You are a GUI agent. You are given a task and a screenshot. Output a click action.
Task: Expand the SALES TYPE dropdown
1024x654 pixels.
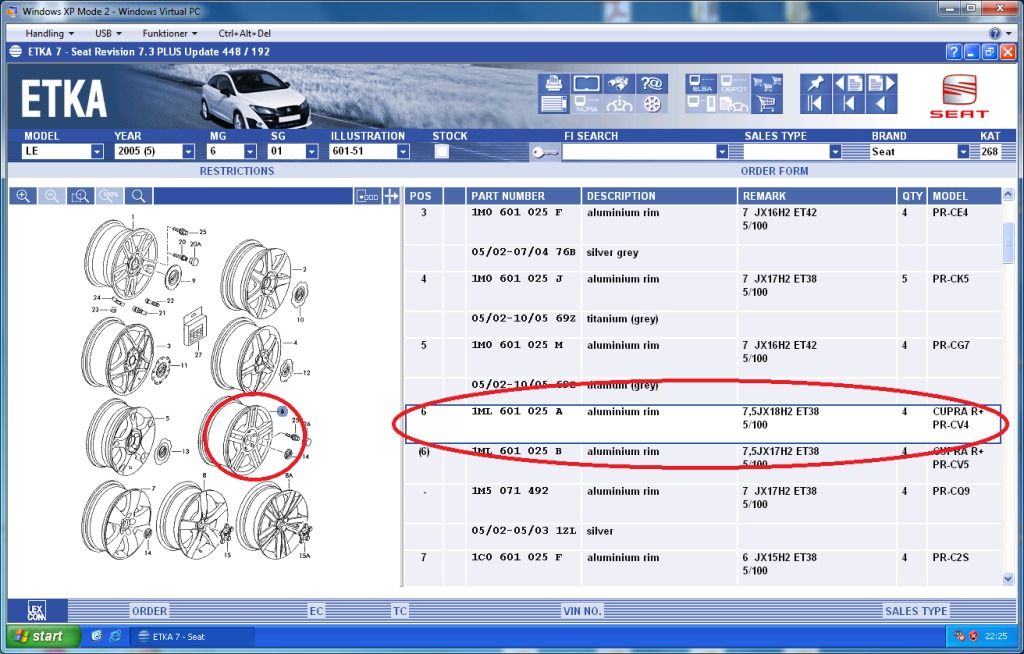(x=835, y=152)
